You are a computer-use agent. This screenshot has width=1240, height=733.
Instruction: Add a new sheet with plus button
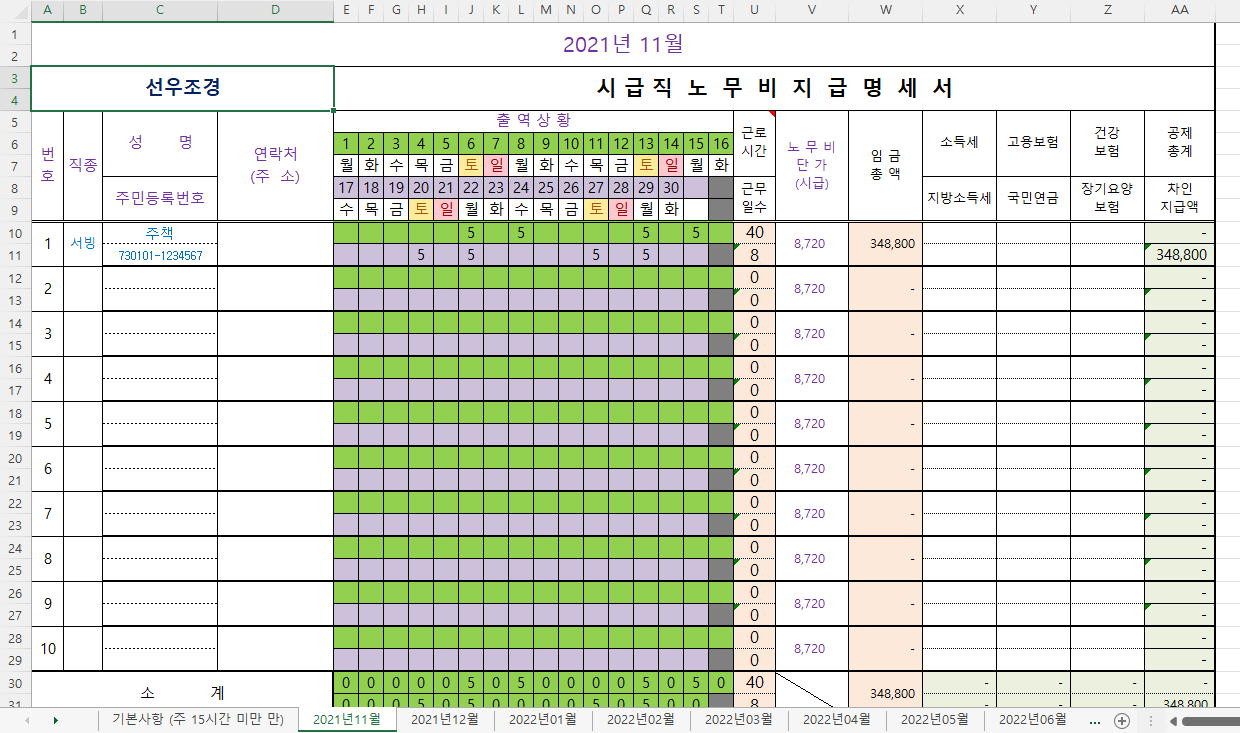click(x=1122, y=720)
